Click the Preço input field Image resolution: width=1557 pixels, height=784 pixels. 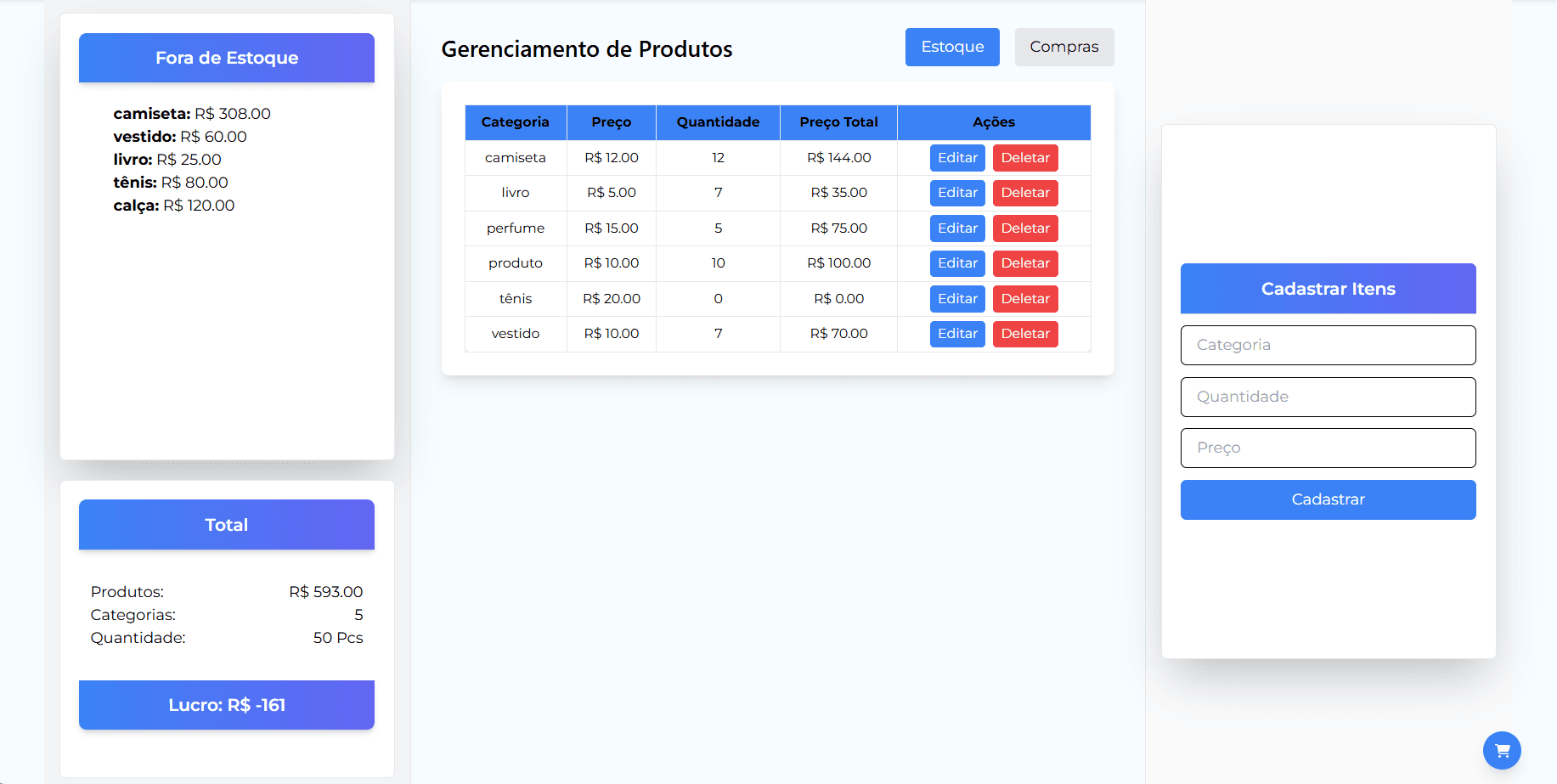tap(1328, 448)
